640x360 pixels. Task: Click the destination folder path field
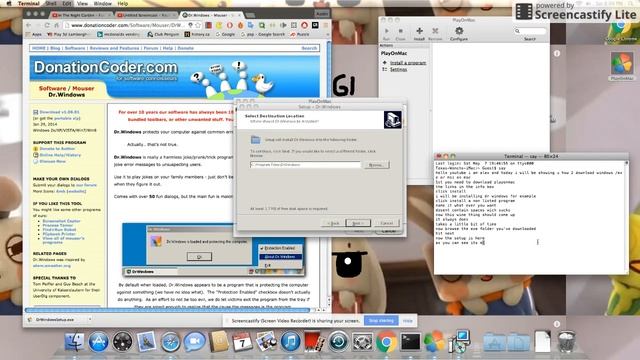pyautogui.click(x=305, y=164)
